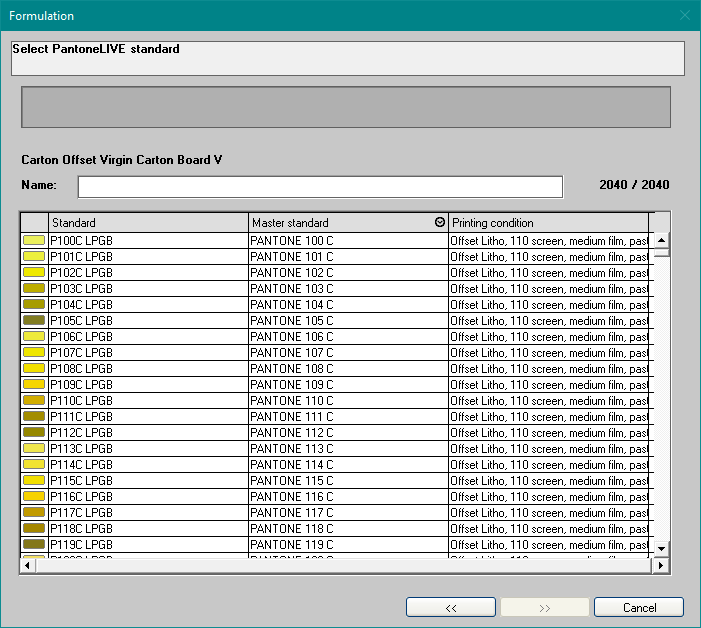Select the P102C LPGB standard

click(x=148, y=273)
